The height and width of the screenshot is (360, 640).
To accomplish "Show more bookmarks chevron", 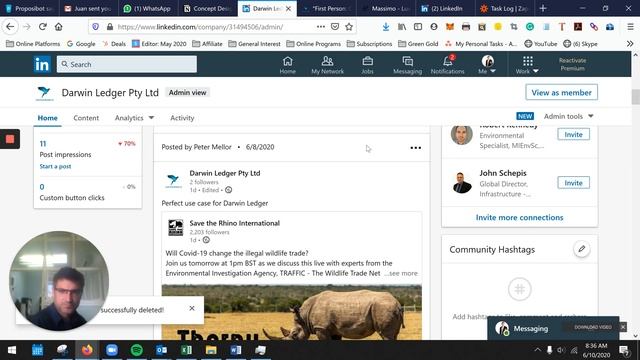I will tap(630, 44).
